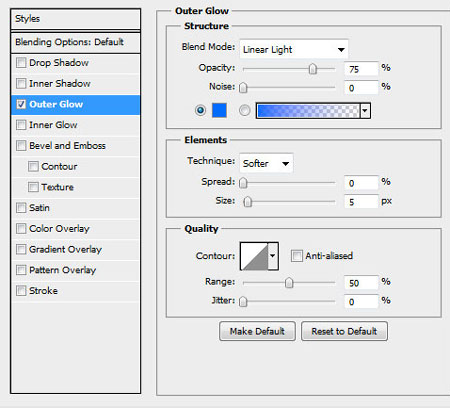Screen dimensions: 450x408
Task: Uncheck the Outer Glow checkbox
Action: click(x=21, y=104)
